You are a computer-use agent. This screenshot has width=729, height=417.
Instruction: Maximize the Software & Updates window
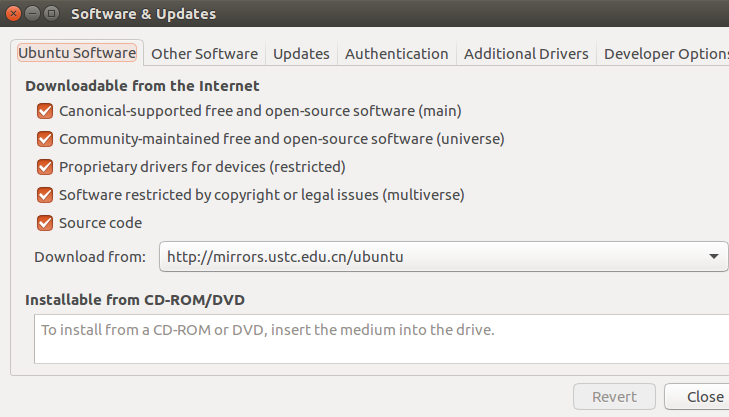52,13
